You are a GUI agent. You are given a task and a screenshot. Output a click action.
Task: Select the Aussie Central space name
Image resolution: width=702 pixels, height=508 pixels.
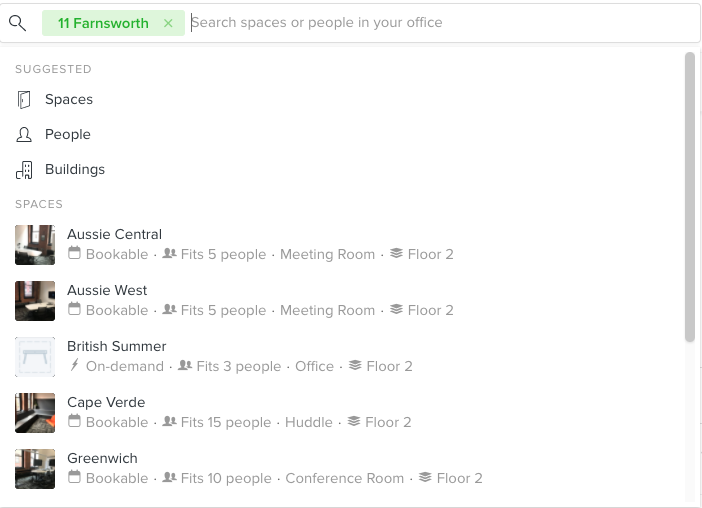click(x=115, y=234)
